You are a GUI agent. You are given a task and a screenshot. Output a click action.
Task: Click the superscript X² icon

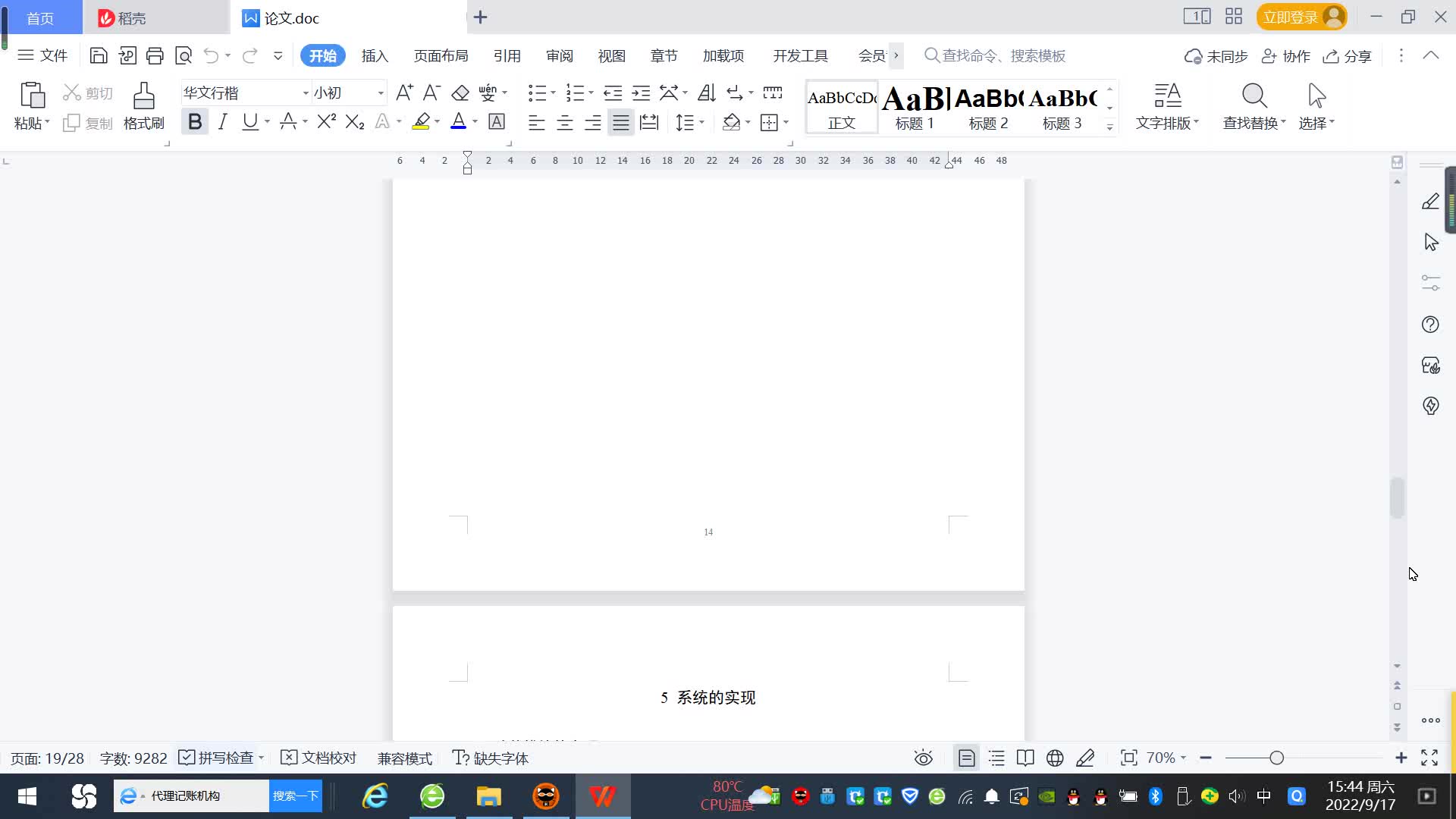click(326, 121)
